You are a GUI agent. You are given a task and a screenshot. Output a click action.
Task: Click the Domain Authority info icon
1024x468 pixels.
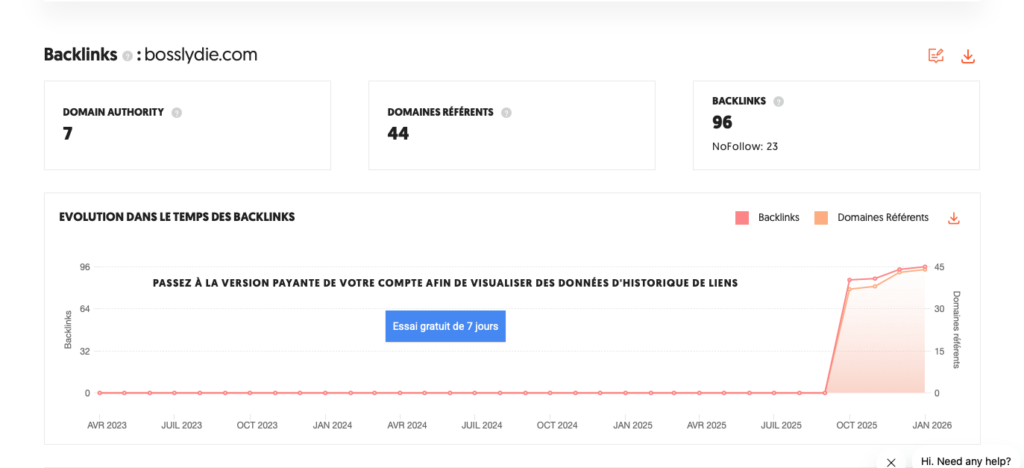(176, 113)
